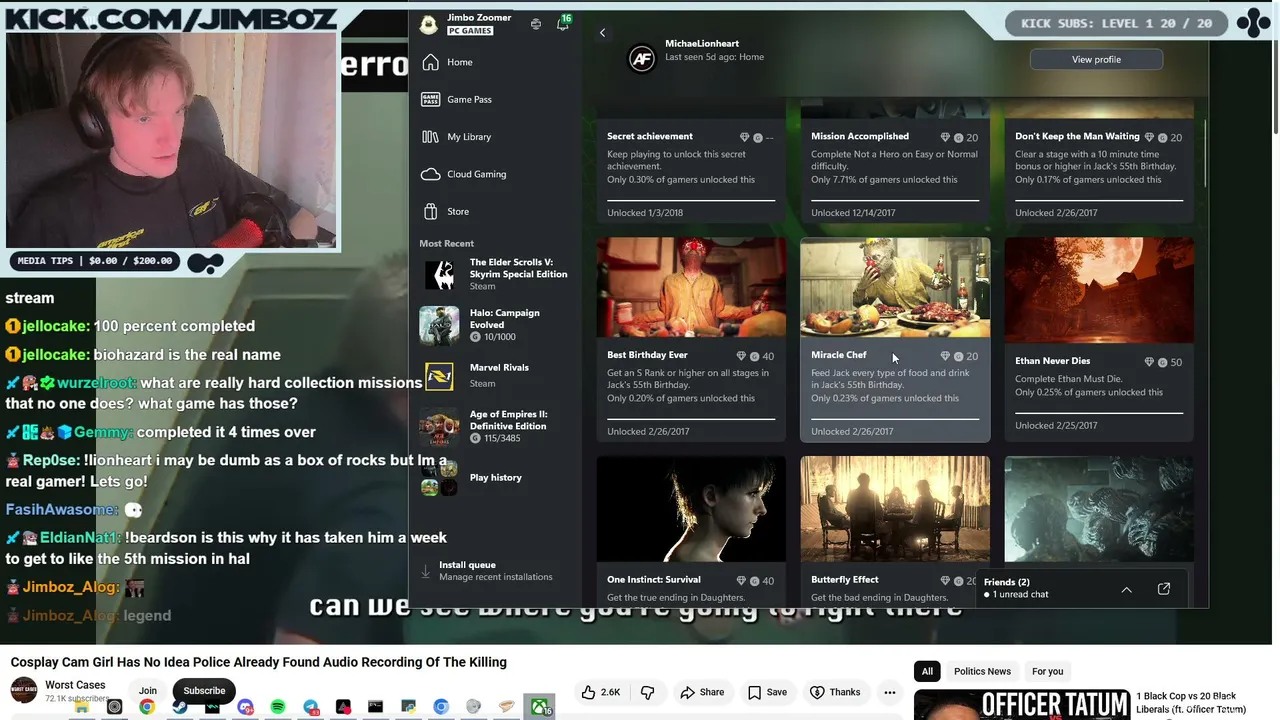The height and width of the screenshot is (720, 1280).
Task: Click the '1 unread chat' status text
Action: pyautogui.click(x=1022, y=595)
